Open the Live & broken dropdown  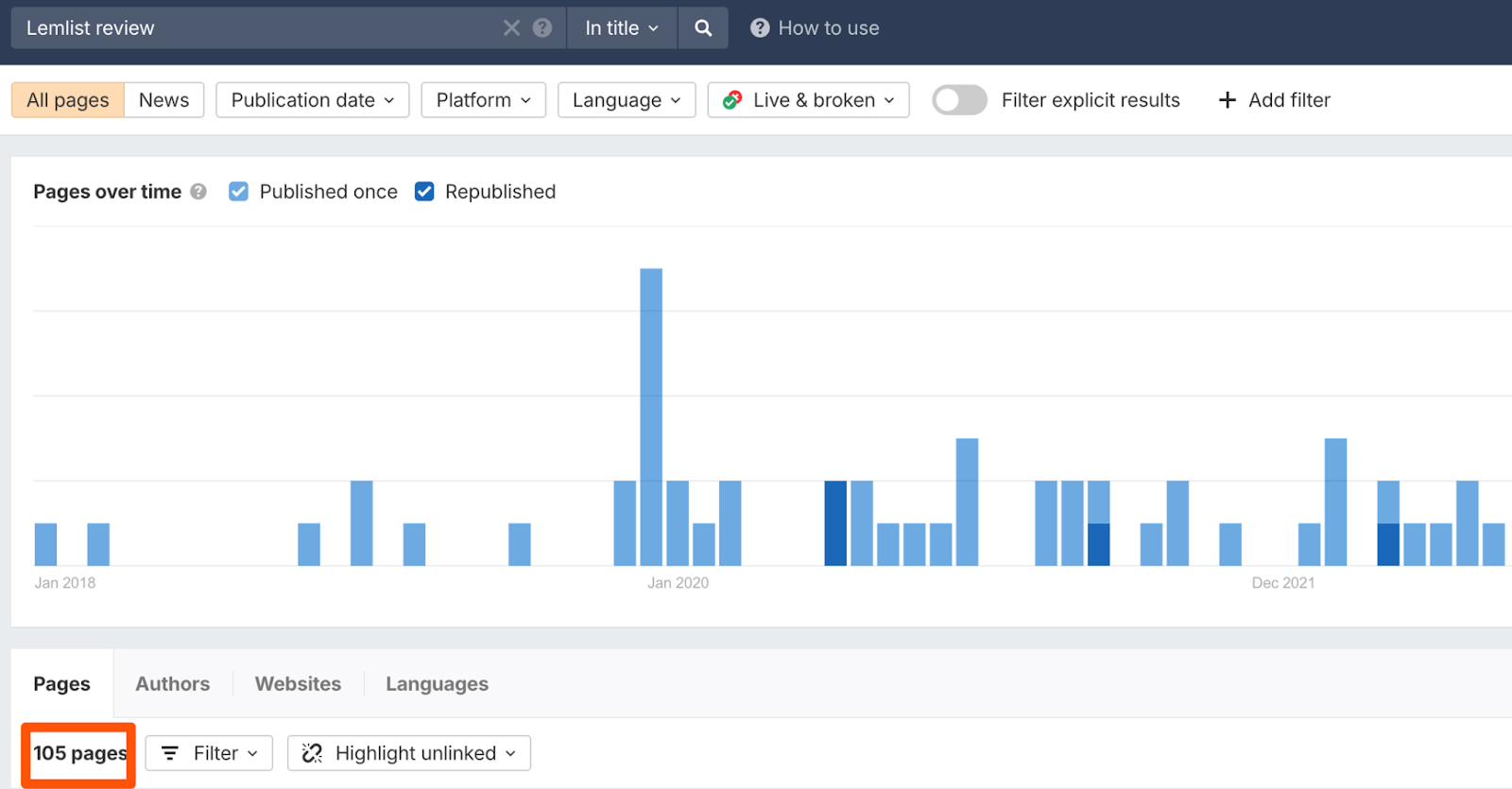(809, 100)
